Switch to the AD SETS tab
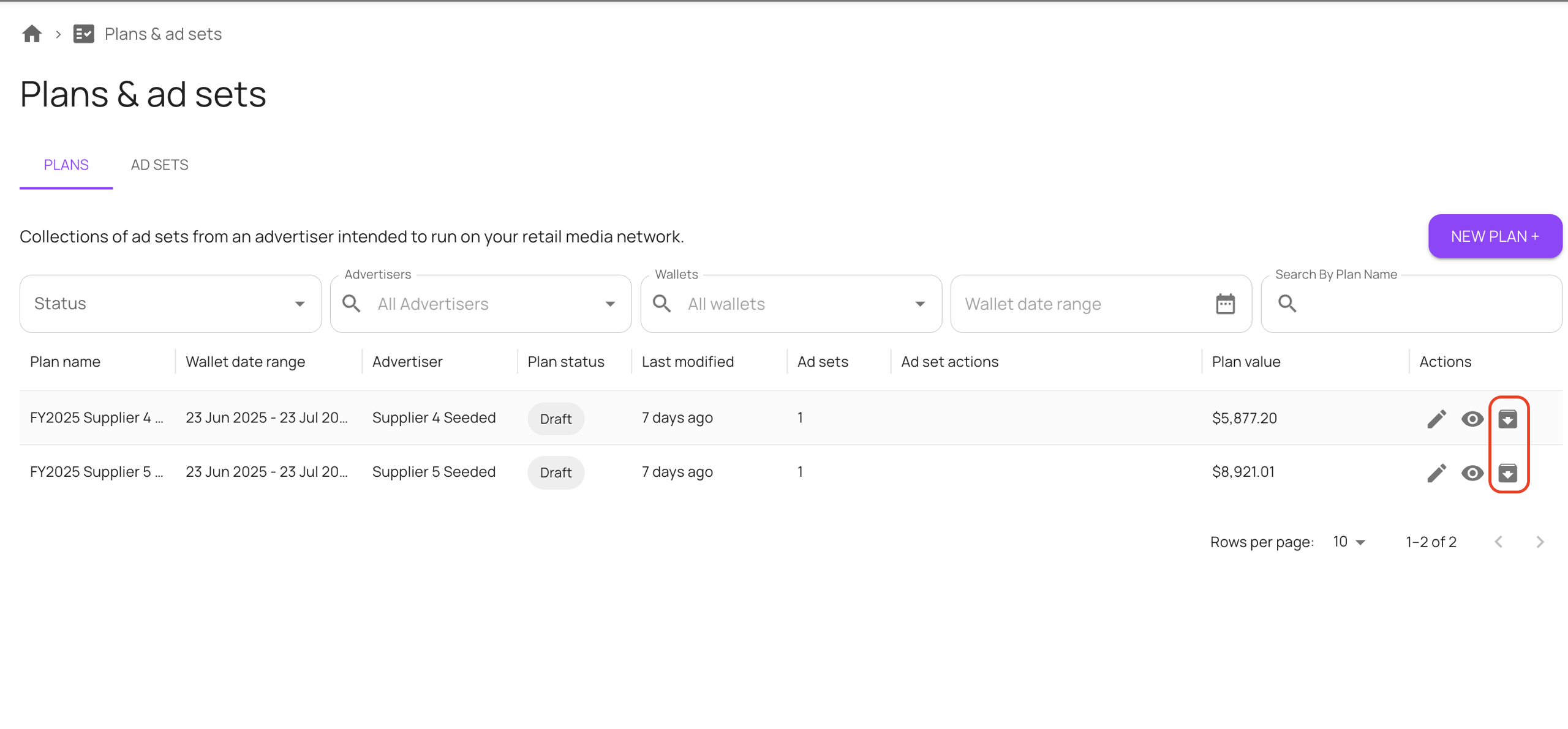 (x=159, y=165)
